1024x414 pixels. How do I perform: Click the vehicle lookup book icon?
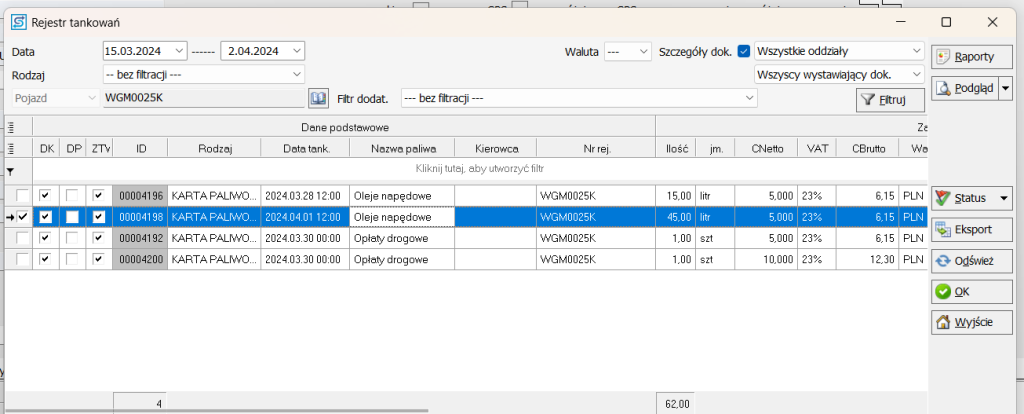point(318,98)
